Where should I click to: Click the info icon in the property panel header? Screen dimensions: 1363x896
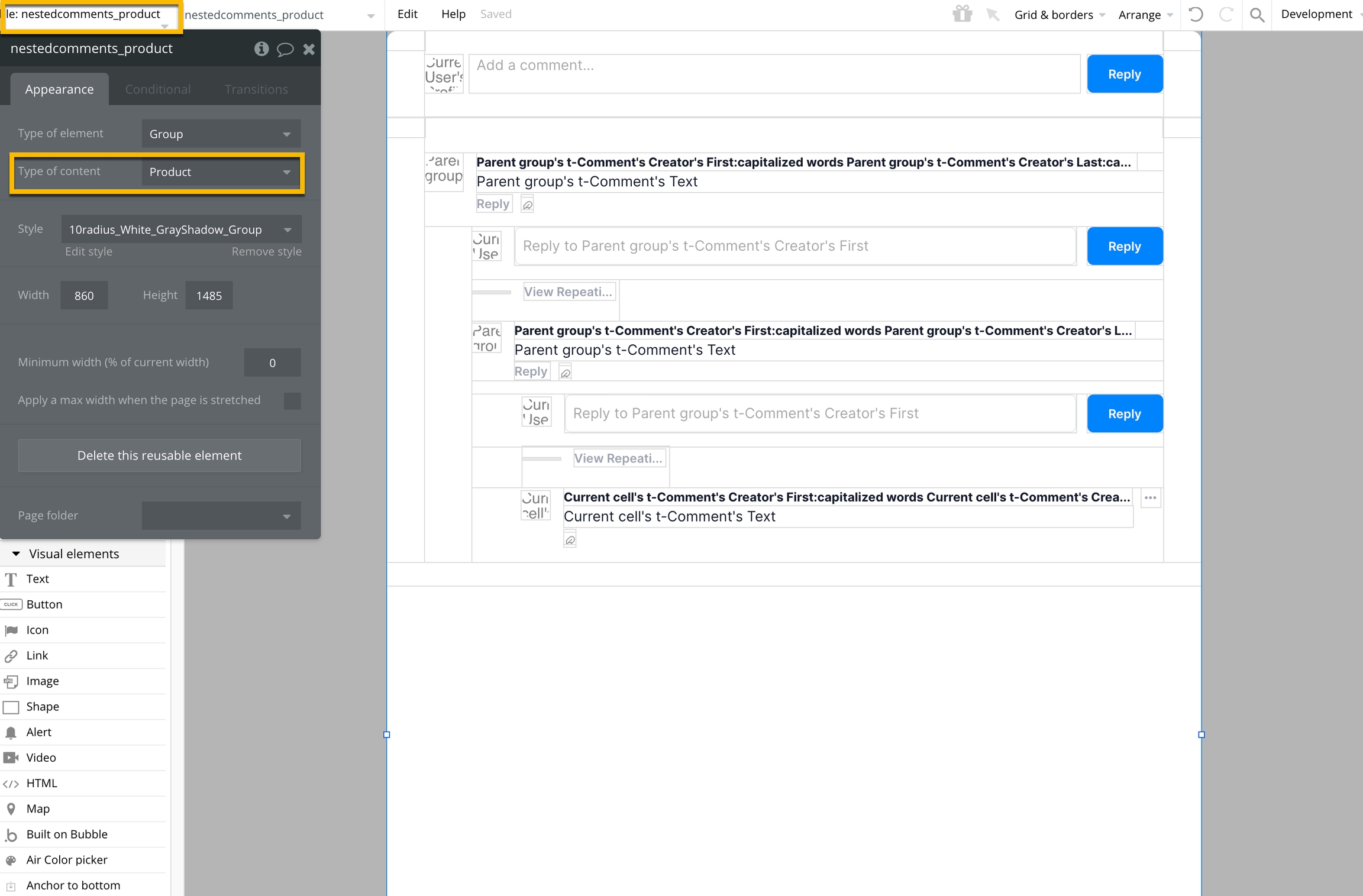point(261,48)
